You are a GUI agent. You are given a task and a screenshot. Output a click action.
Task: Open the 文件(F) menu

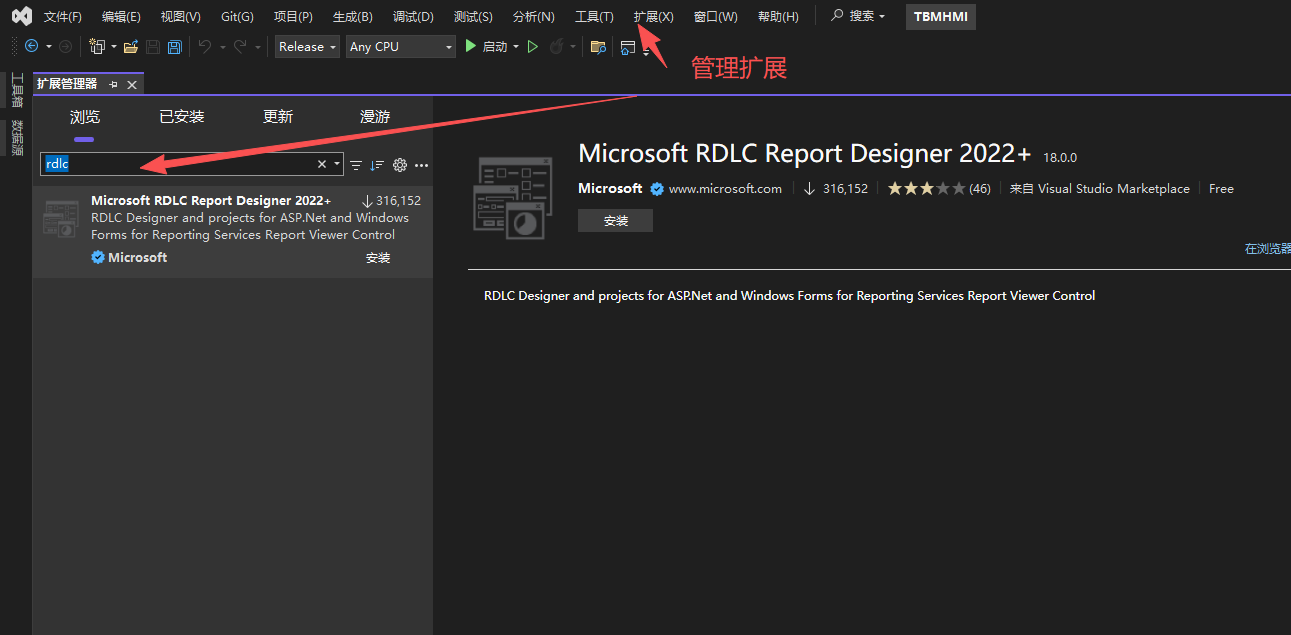[x=63, y=17]
